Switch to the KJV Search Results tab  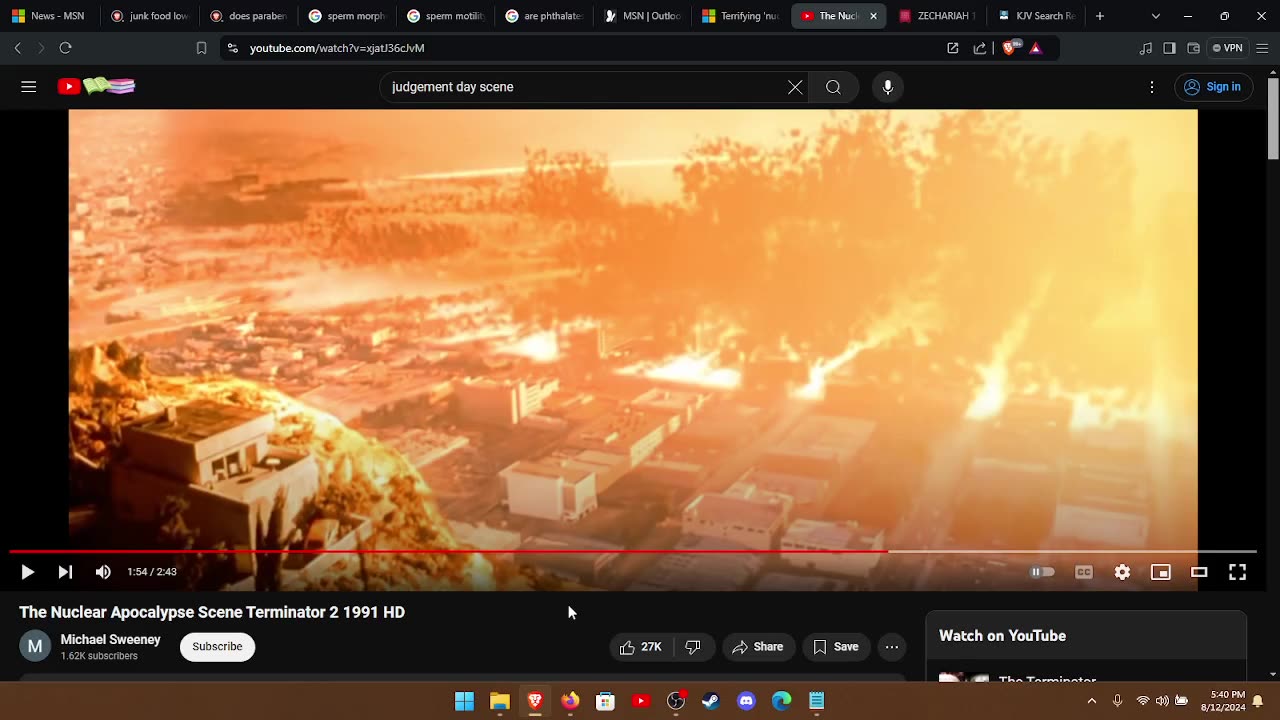[x=1035, y=16]
